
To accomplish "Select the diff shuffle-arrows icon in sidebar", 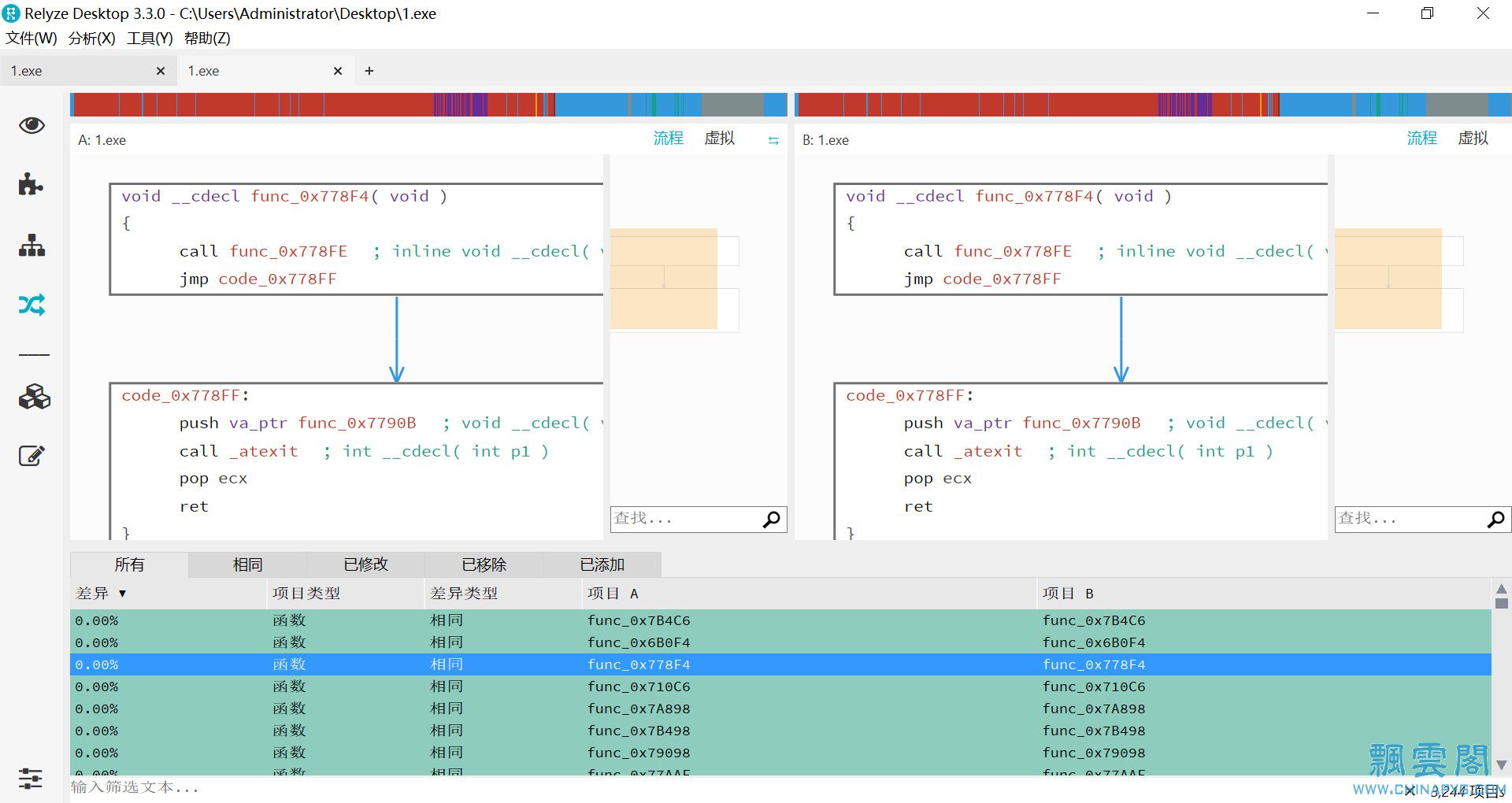I will pyautogui.click(x=31, y=305).
